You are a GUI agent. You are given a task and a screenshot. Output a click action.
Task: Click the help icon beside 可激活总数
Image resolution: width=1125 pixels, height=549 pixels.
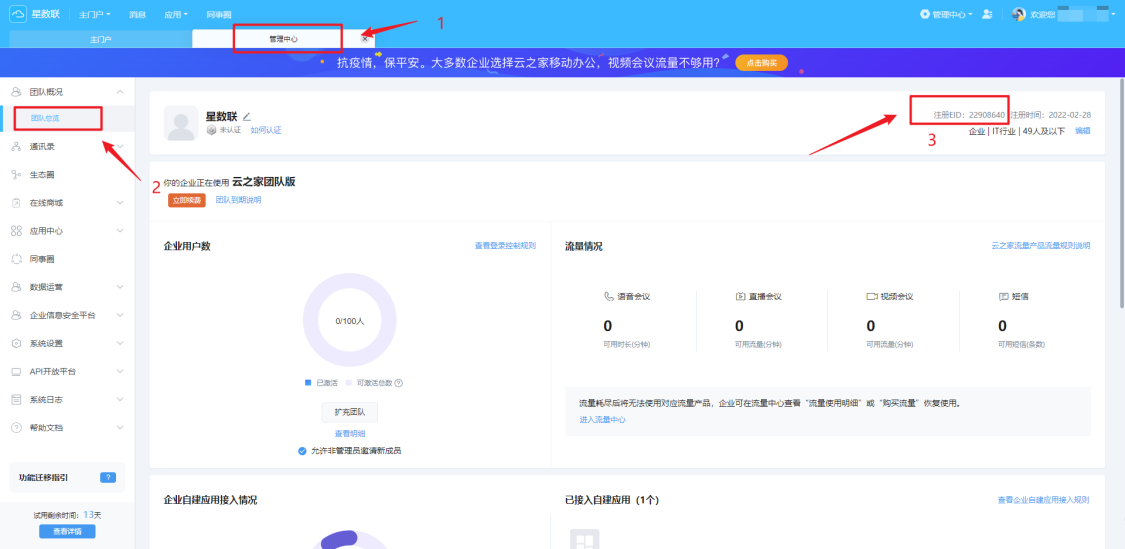399,383
